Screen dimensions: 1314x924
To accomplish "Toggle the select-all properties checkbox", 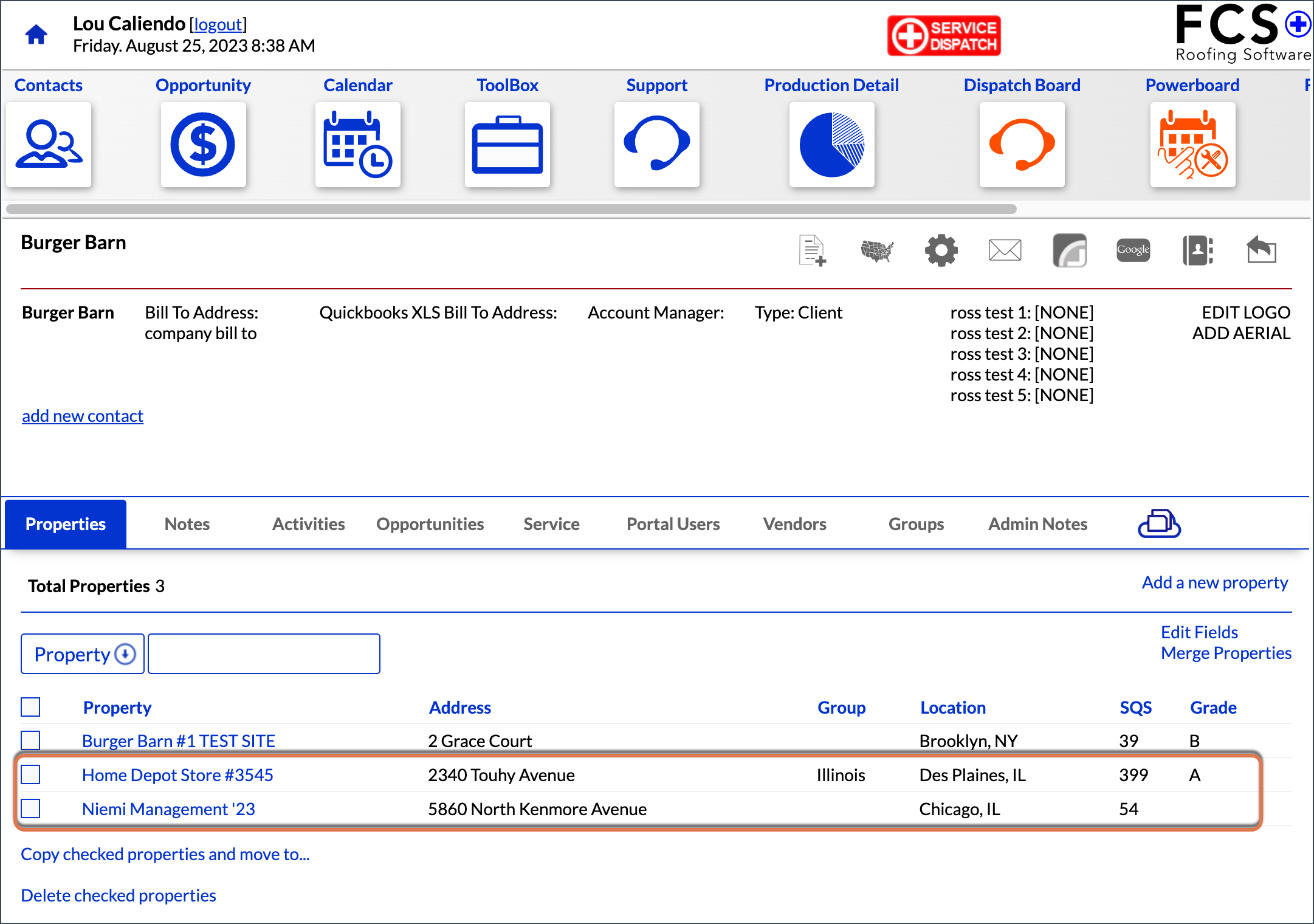I will (30, 707).
